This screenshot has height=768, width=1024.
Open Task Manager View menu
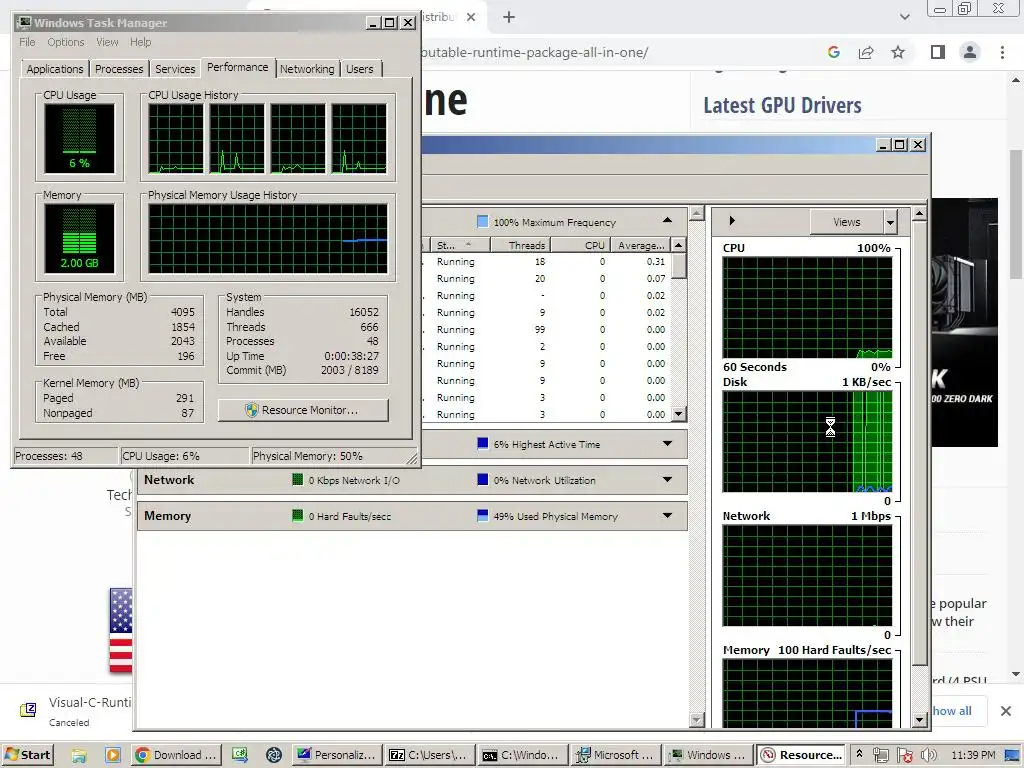point(107,42)
